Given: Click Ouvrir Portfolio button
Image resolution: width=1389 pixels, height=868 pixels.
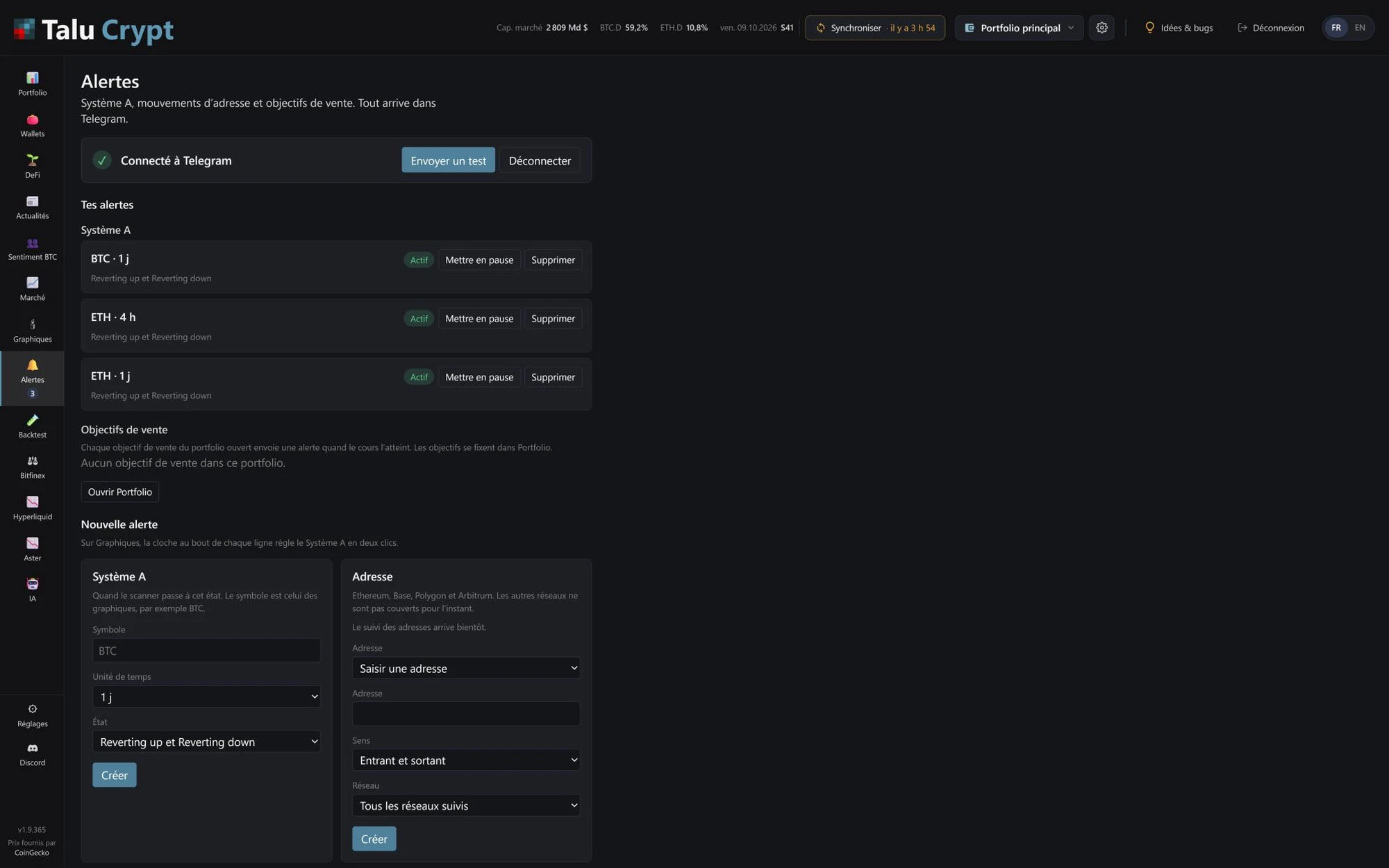Looking at the screenshot, I should pos(119,492).
